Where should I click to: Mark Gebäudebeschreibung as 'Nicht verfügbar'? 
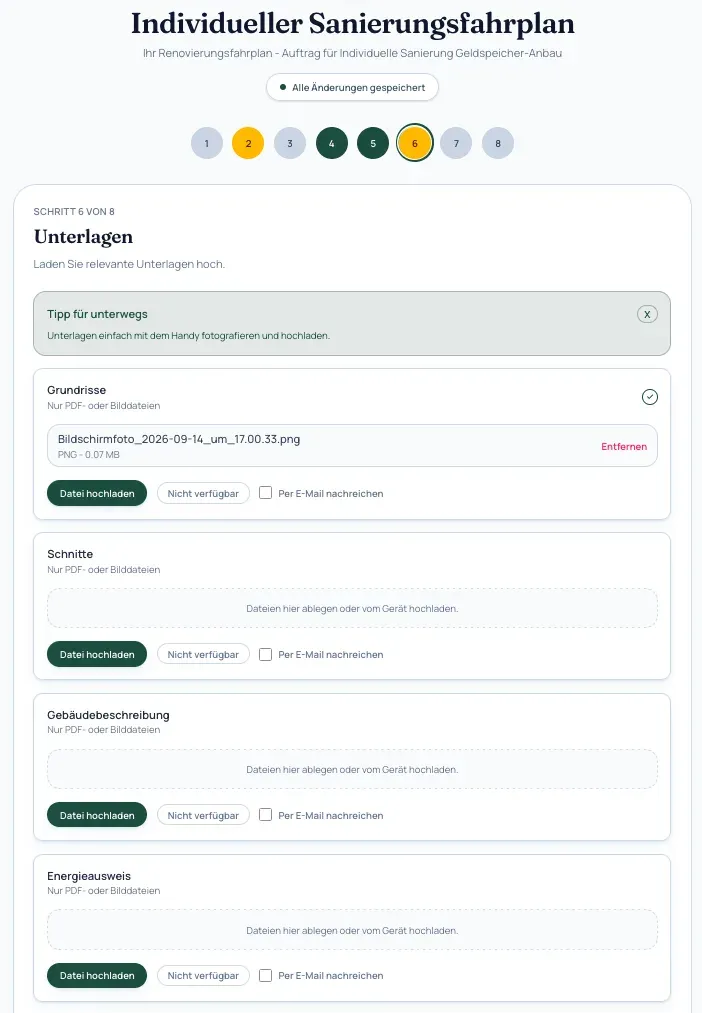203,815
